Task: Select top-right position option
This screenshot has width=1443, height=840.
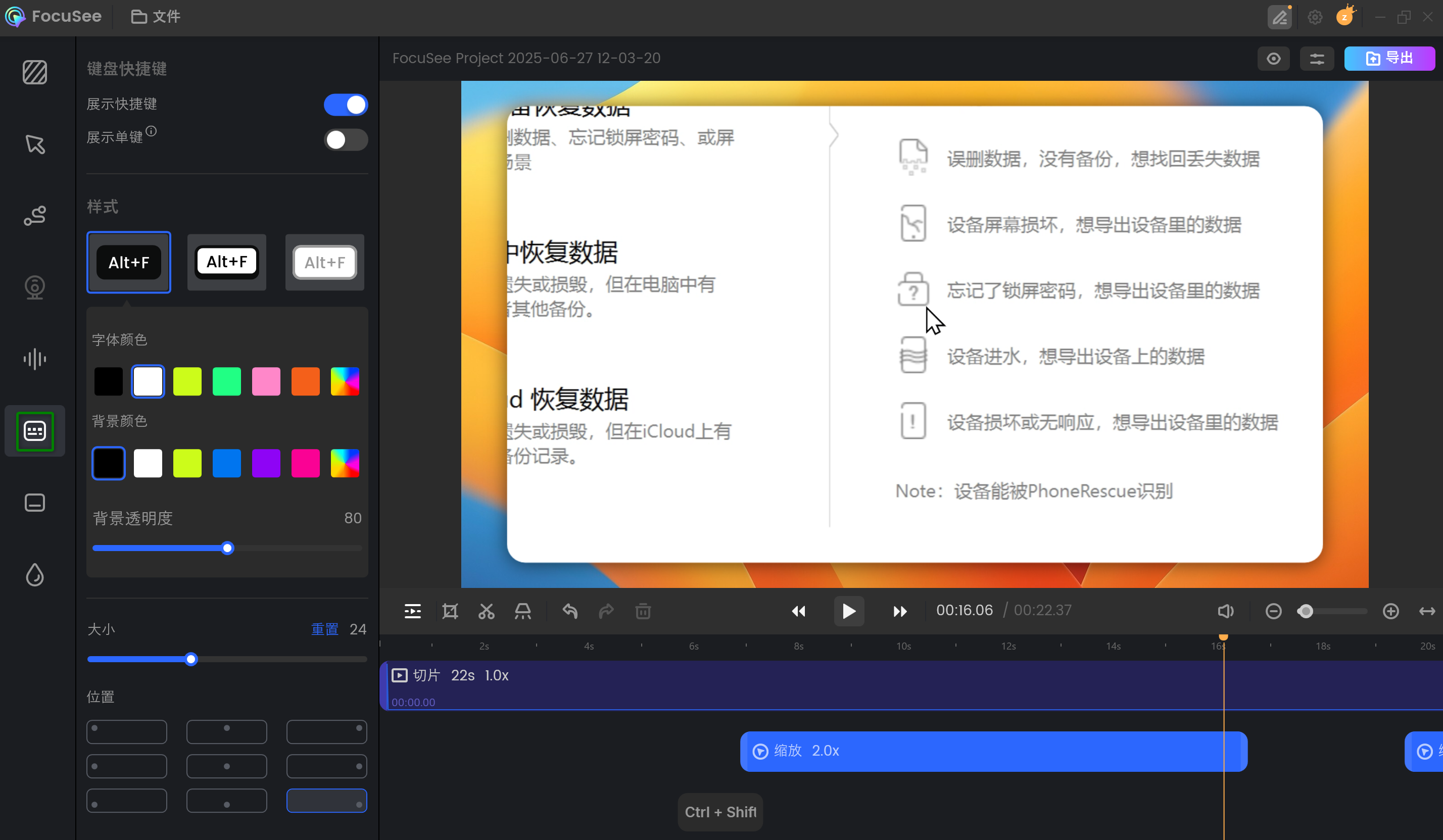Action: pos(326,732)
